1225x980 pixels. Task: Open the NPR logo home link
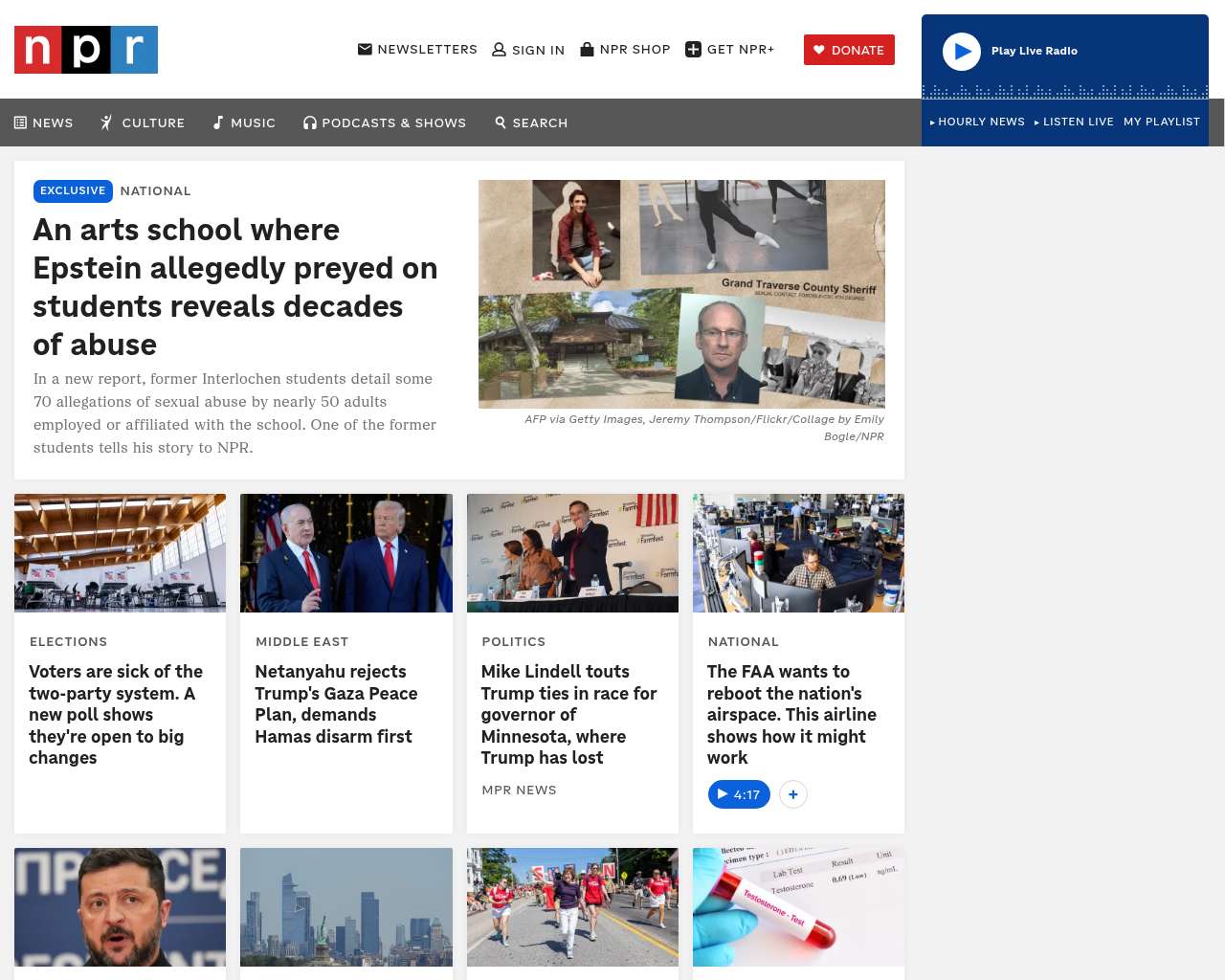[x=86, y=50]
